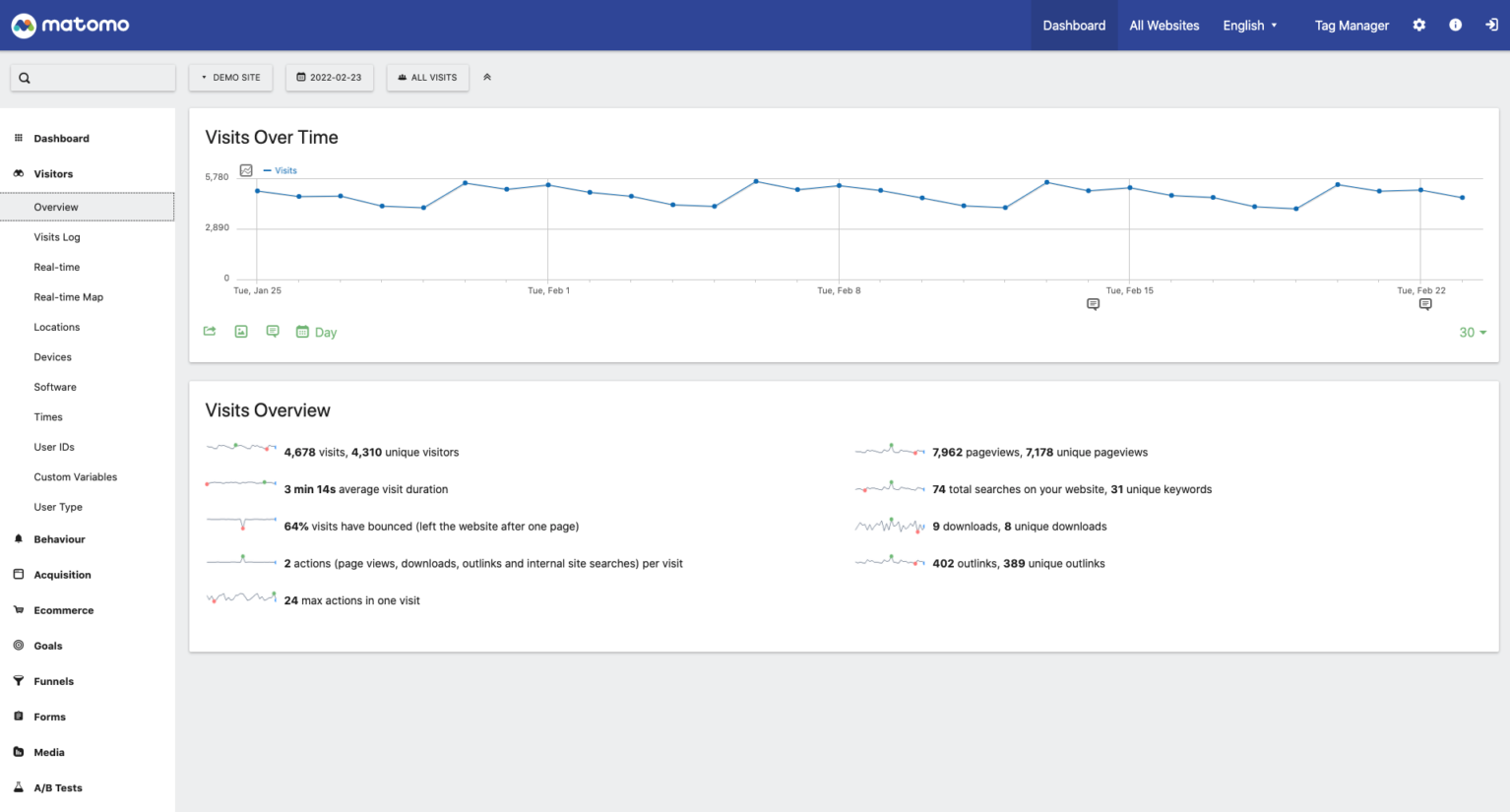Image resolution: width=1510 pixels, height=812 pixels.
Task: Click the sign-in arrow icon at top right
Action: 1491,26
